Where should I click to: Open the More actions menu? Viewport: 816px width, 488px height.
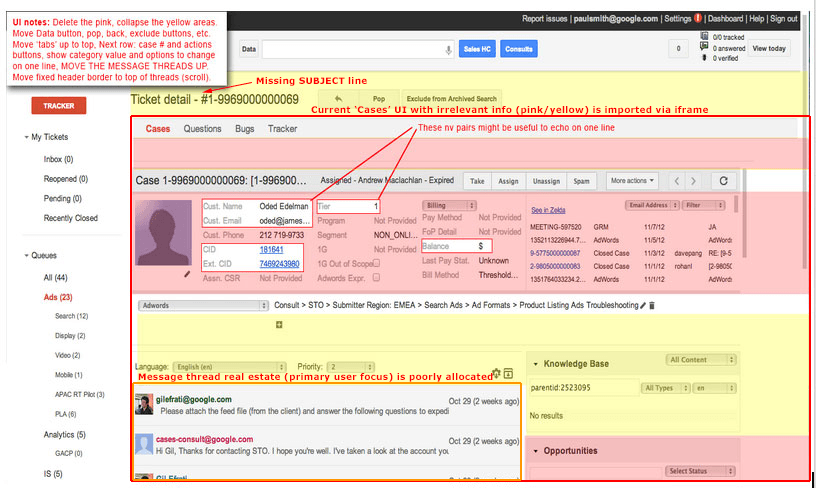632,181
